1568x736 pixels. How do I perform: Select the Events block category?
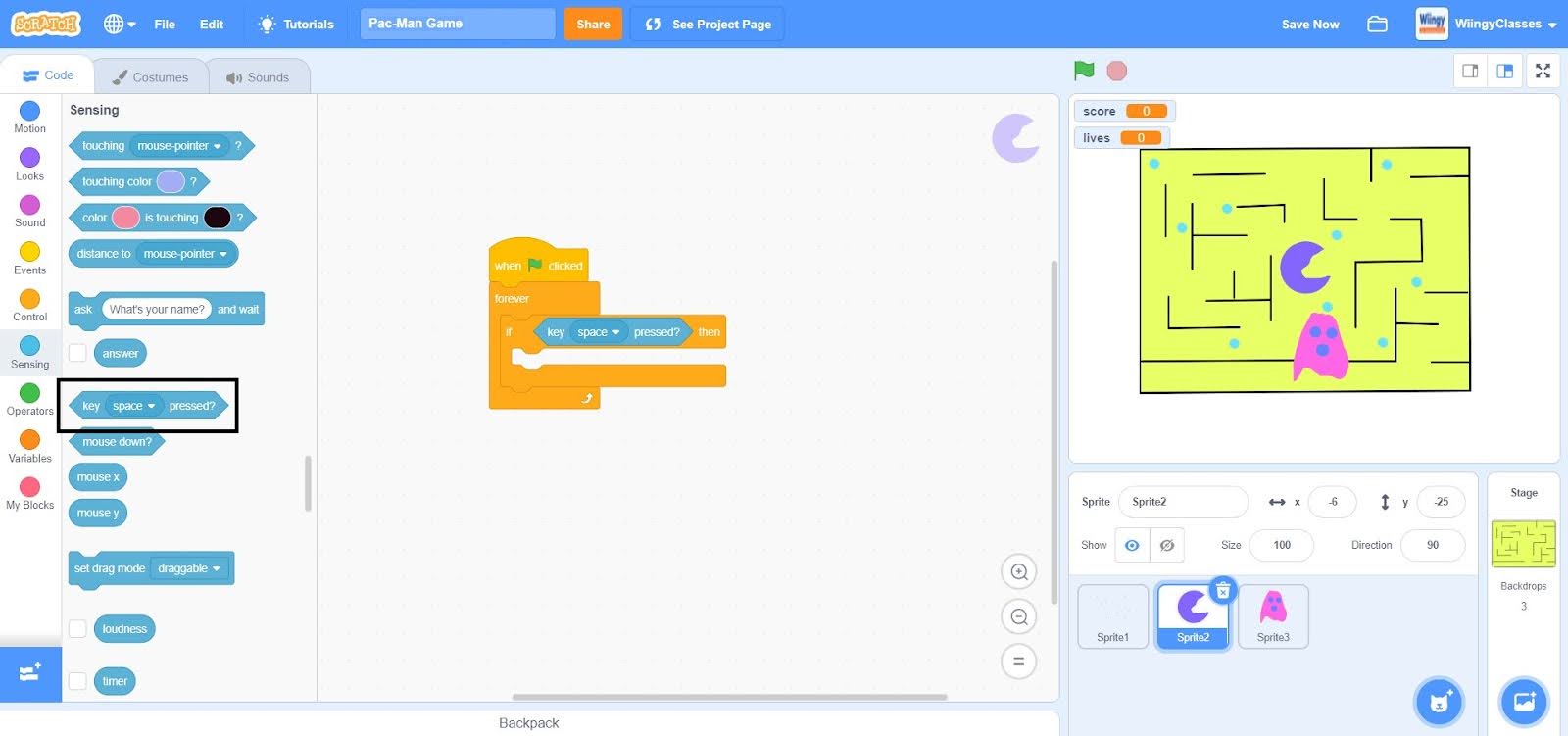click(29, 259)
